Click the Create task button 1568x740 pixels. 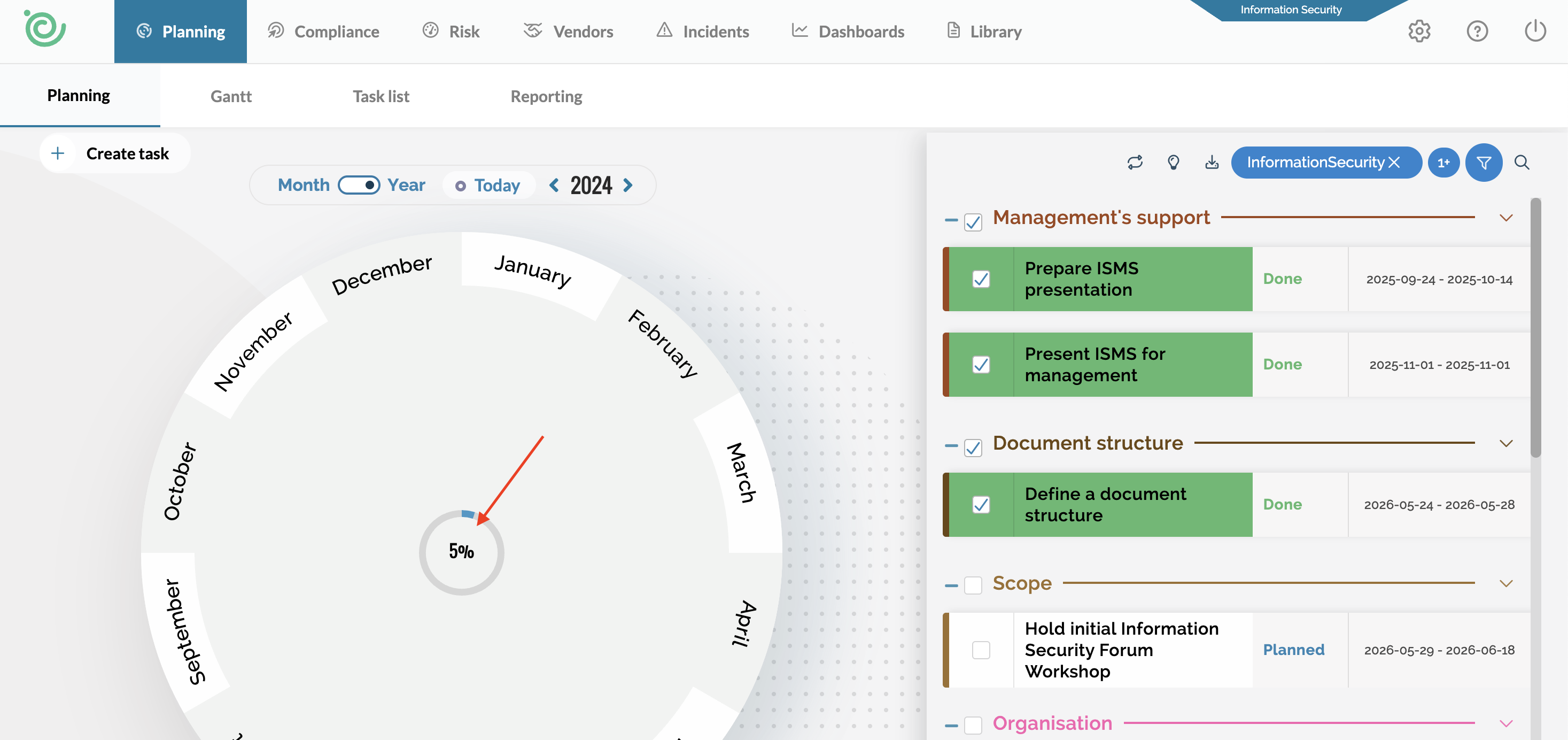pyautogui.click(x=114, y=153)
